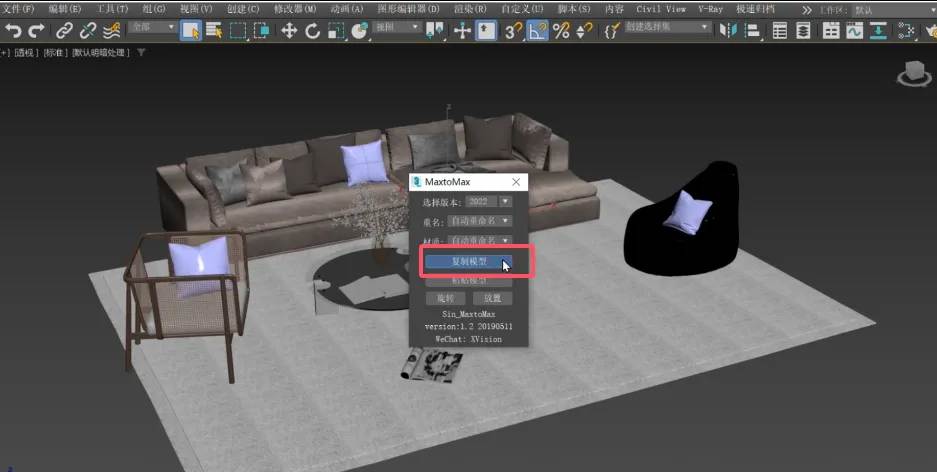Click the viewport [+] general menu label
Screen dimensions: 937x472
[x=4, y=53]
